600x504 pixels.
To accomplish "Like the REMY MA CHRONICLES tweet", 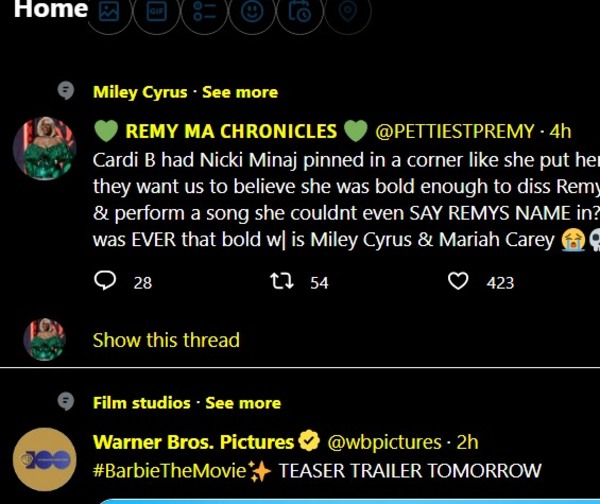I will (x=458, y=282).
